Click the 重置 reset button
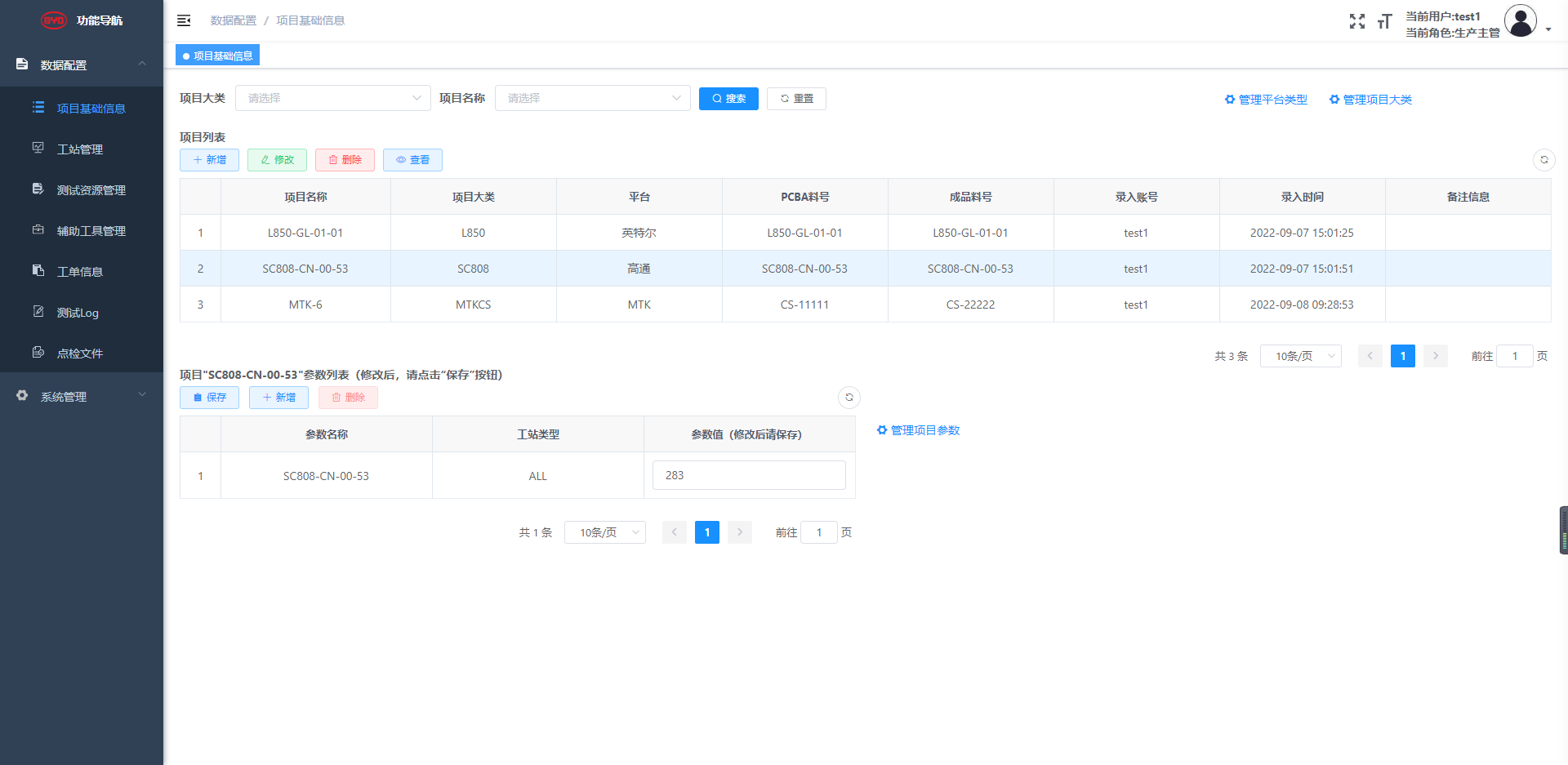 click(796, 99)
